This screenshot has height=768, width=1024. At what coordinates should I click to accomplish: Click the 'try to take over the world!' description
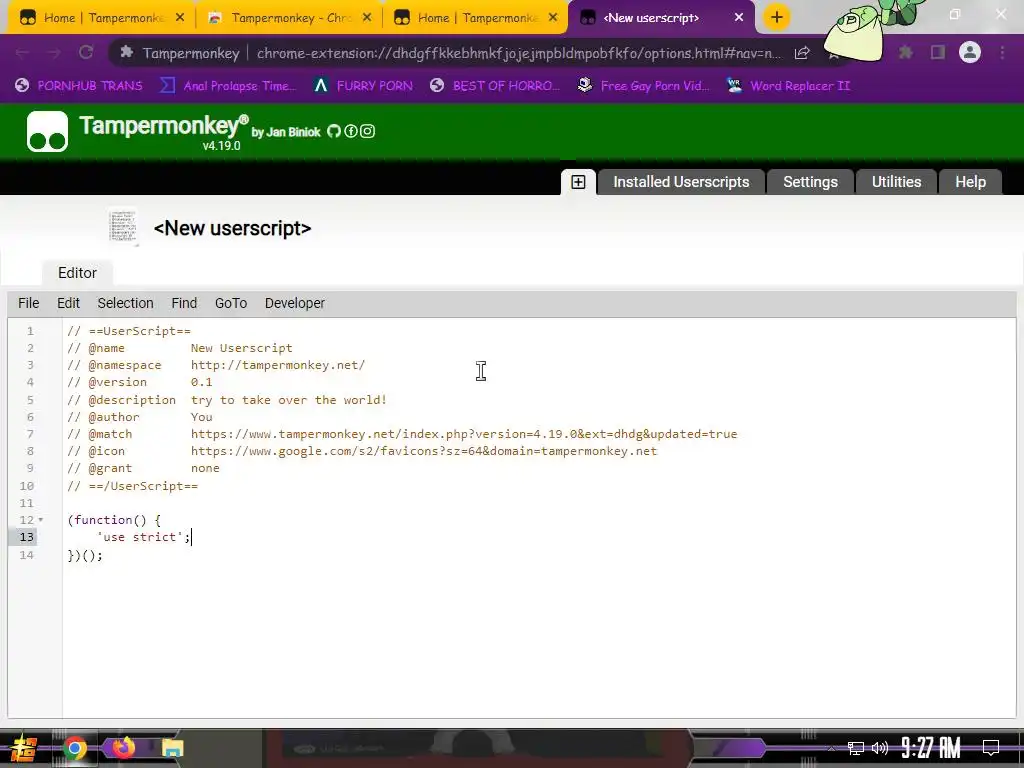coord(289,400)
